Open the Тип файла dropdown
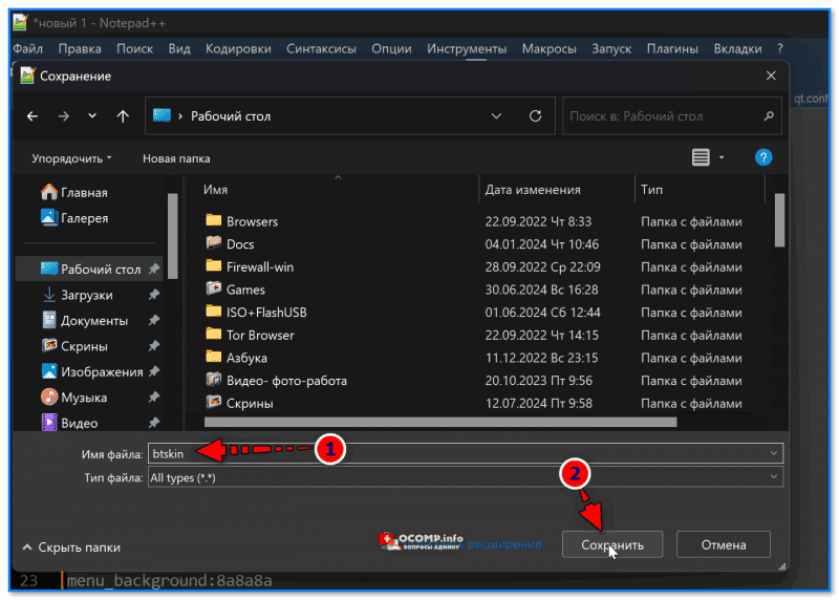 tap(773, 479)
